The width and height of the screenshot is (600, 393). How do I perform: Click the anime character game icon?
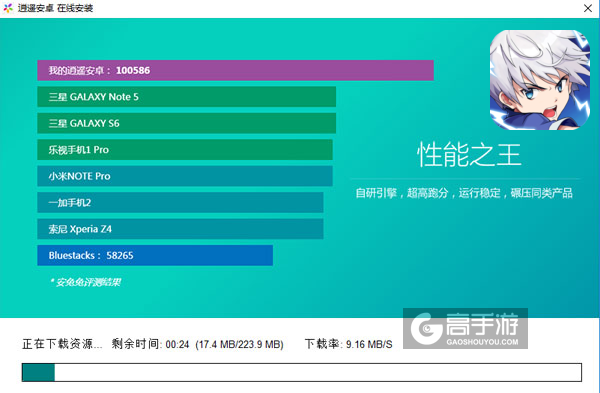pos(540,80)
